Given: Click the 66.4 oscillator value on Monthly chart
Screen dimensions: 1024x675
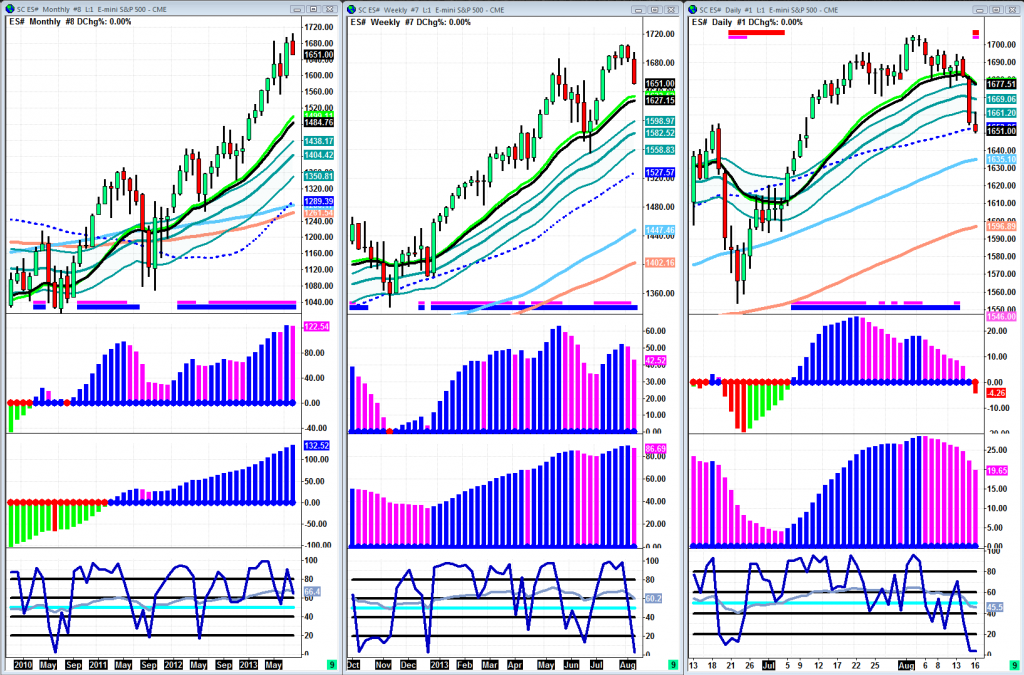Looking at the screenshot, I should tap(311, 593).
